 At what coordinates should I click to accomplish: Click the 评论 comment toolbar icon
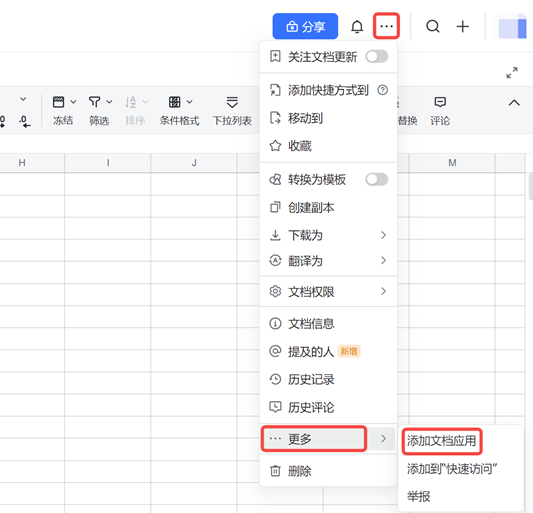coord(440,102)
